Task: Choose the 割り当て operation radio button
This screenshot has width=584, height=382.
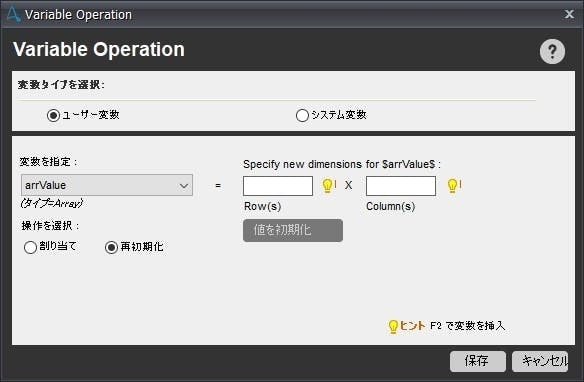Action: pyautogui.click(x=30, y=247)
